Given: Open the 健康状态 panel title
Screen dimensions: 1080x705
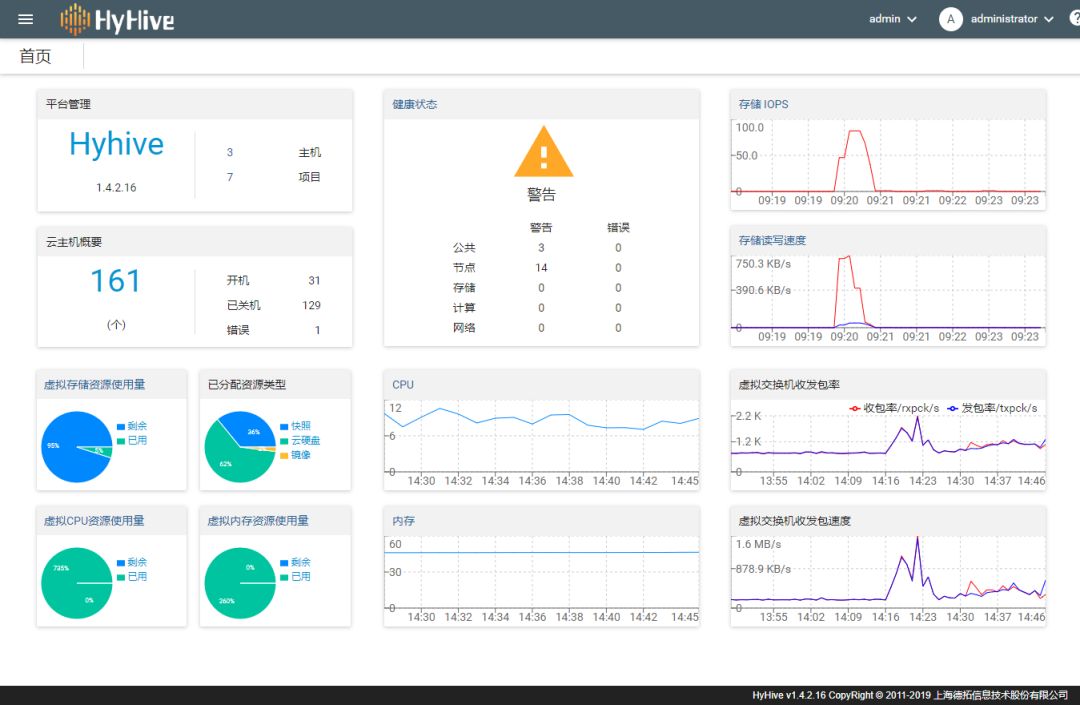Looking at the screenshot, I should 415,104.
